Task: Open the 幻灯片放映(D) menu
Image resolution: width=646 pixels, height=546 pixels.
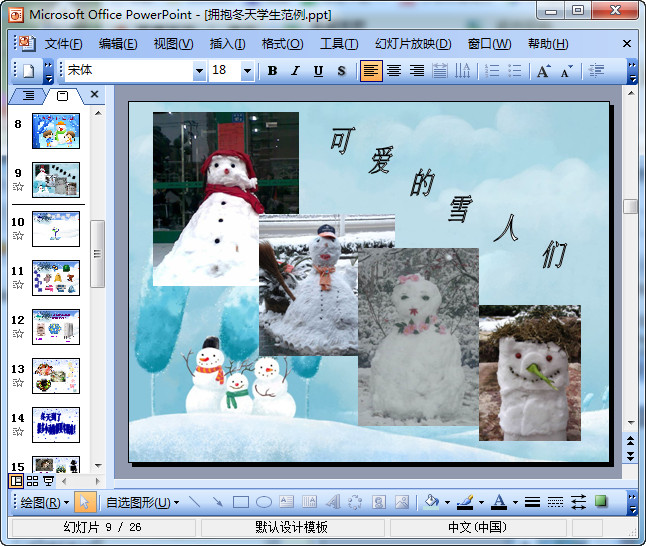Action: coord(413,44)
